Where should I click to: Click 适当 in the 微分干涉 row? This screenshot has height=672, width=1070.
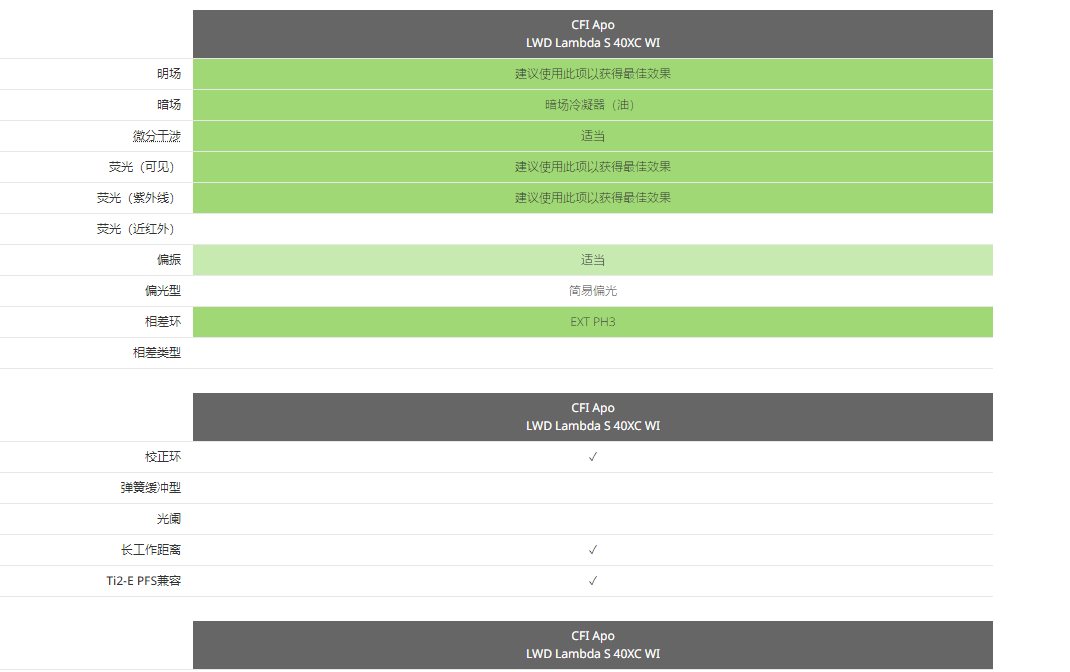[x=593, y=136]
